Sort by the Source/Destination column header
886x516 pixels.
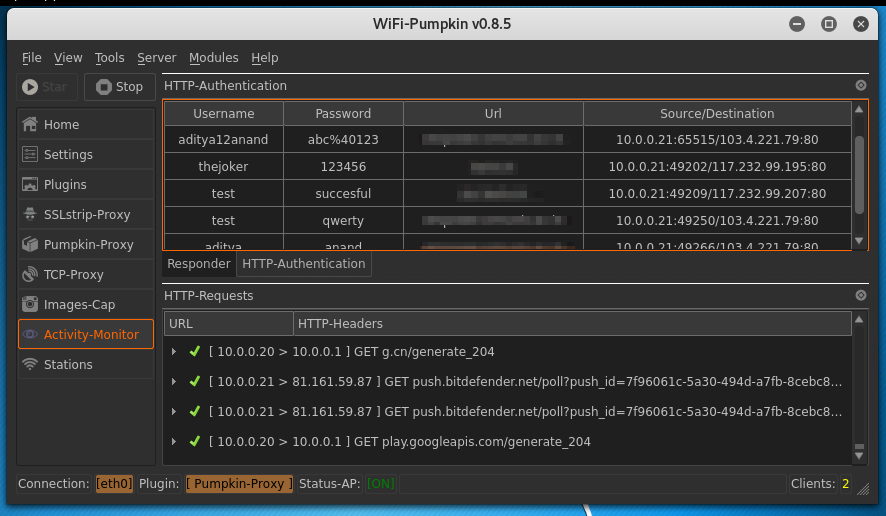pos(717,114)
